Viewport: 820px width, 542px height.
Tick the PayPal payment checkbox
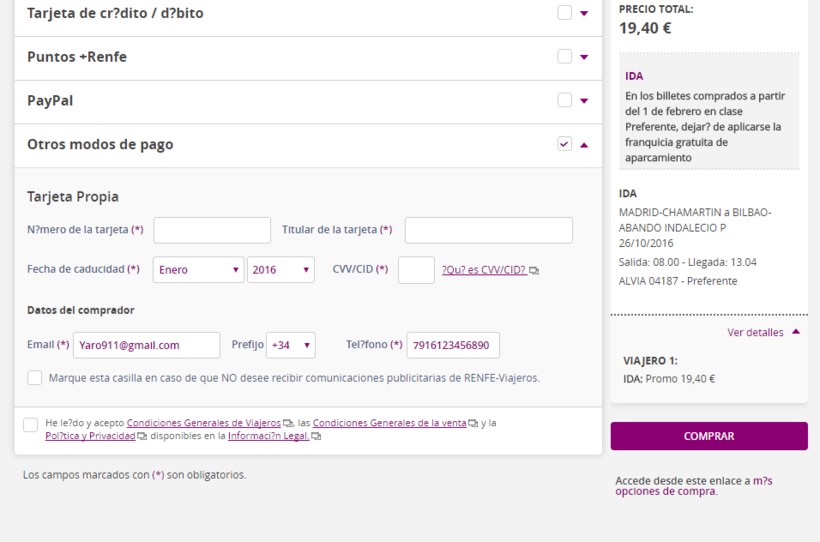pos(564,100)
